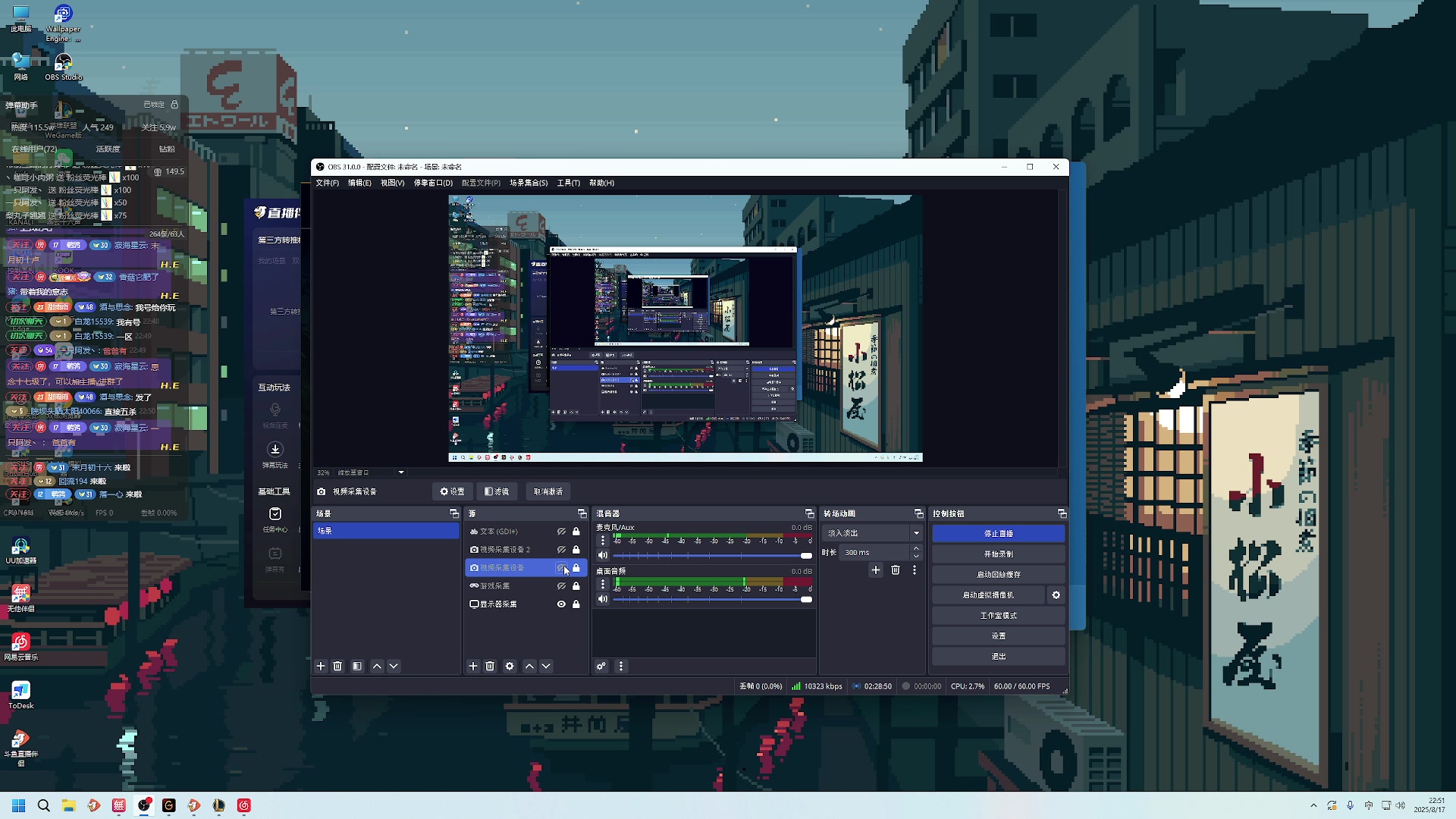Add a new source with the plus icon
The image size is (1456, 819).
tap(473, 667)
